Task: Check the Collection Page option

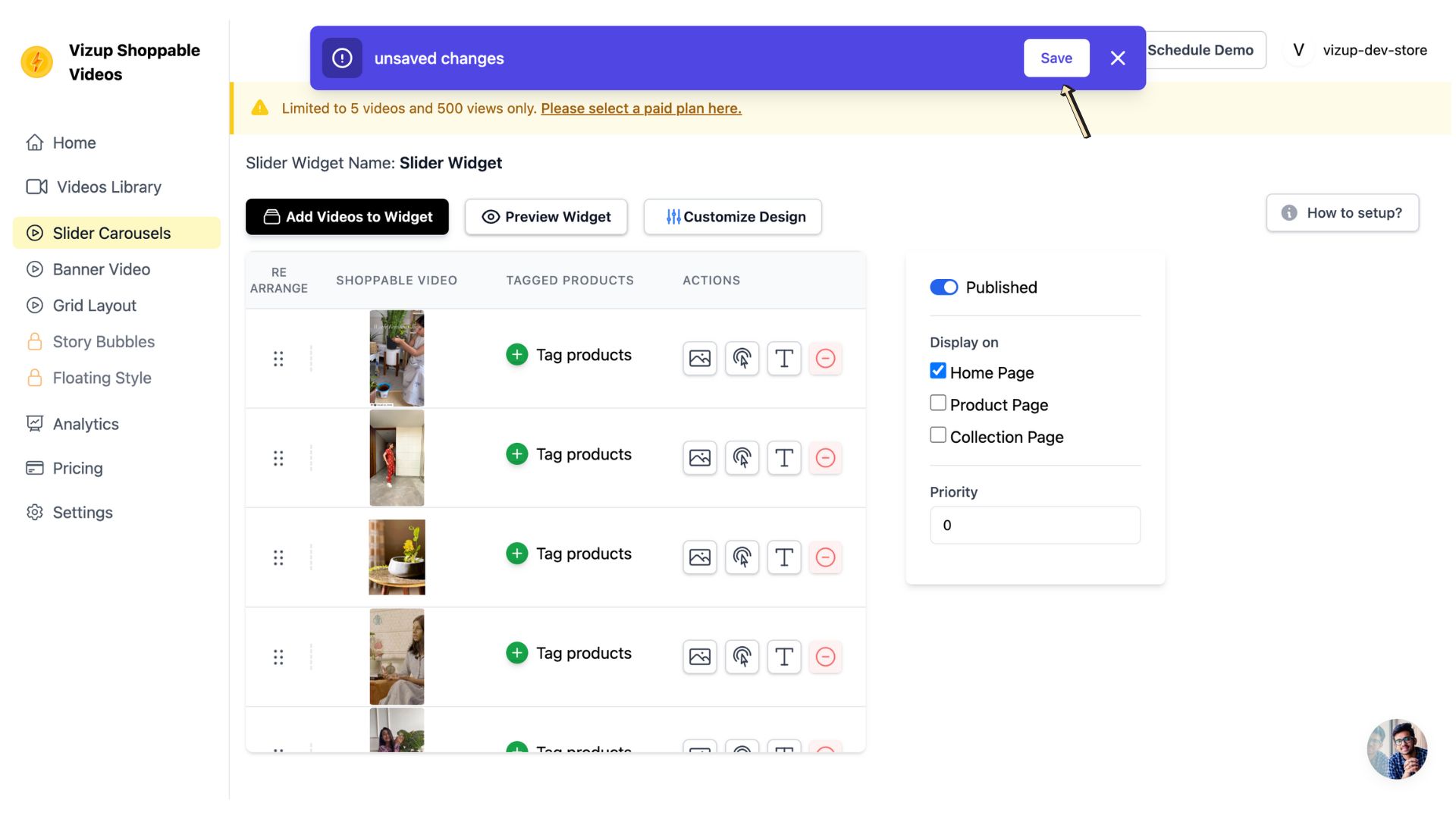Action: point(938,435)
